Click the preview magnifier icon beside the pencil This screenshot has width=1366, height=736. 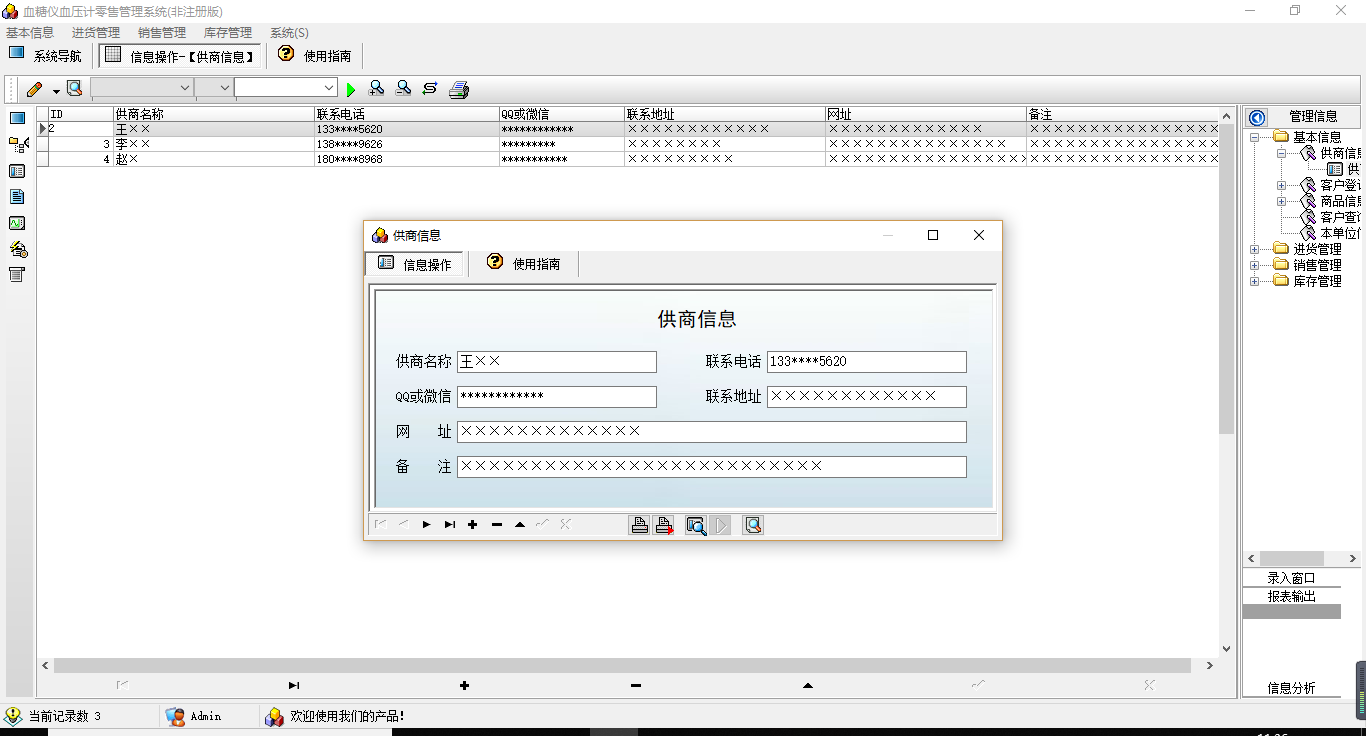coord(74,89)
